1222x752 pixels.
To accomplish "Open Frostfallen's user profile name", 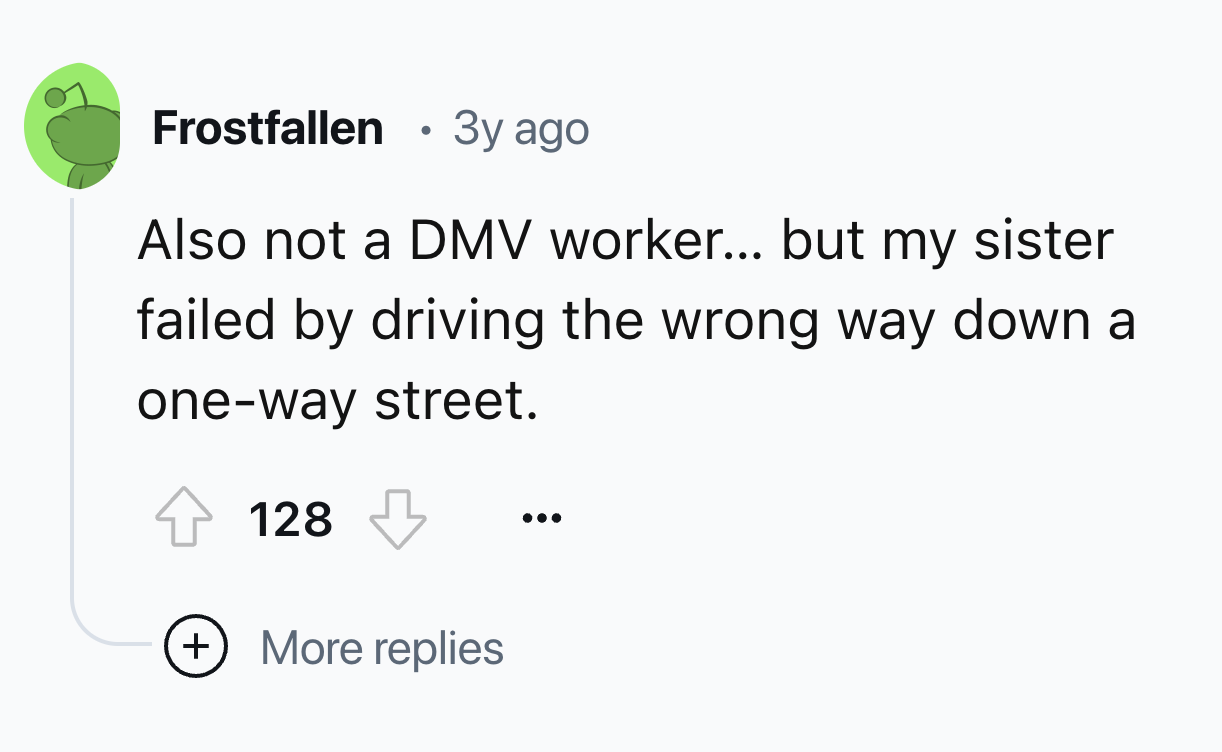I will pos(267,129).
